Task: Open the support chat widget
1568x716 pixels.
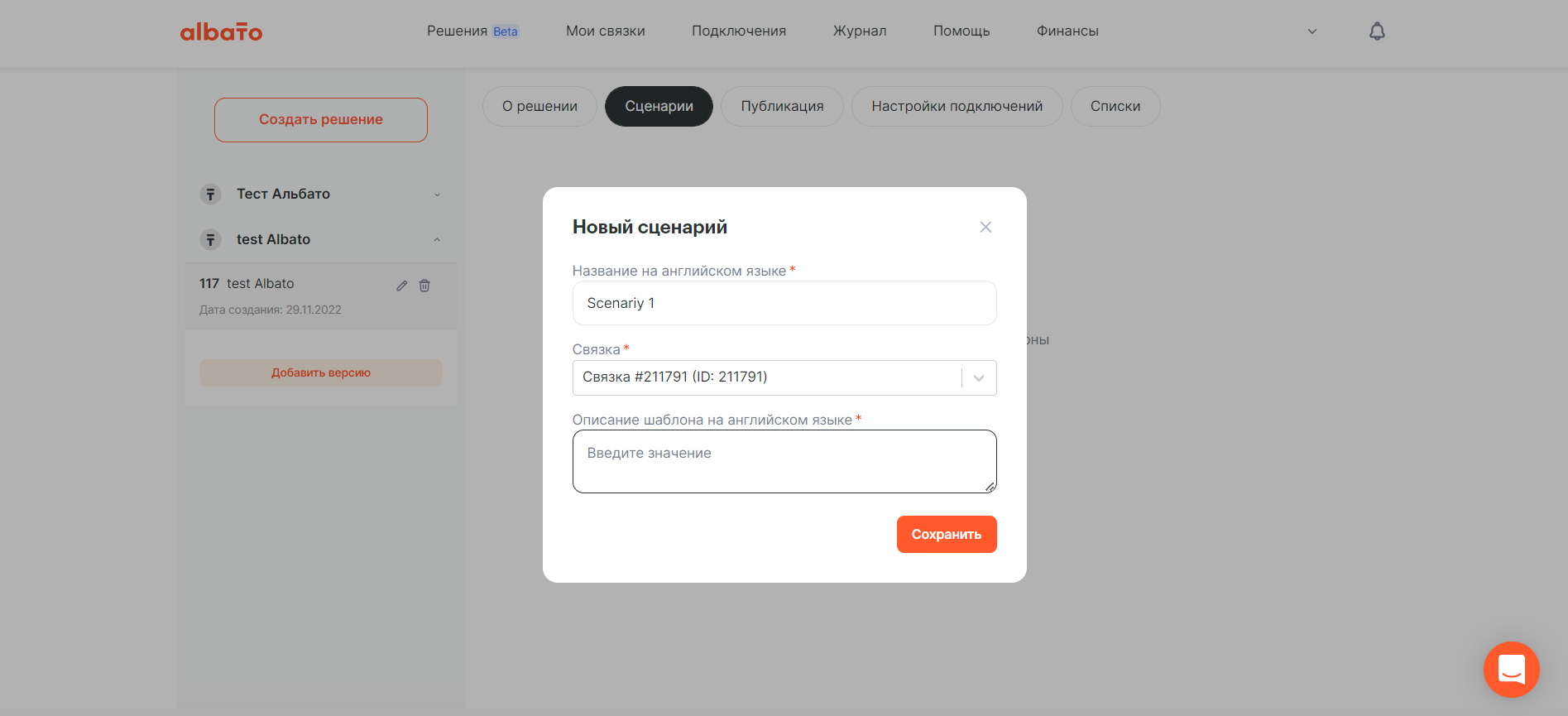Action: click(x=1511, y=669)
